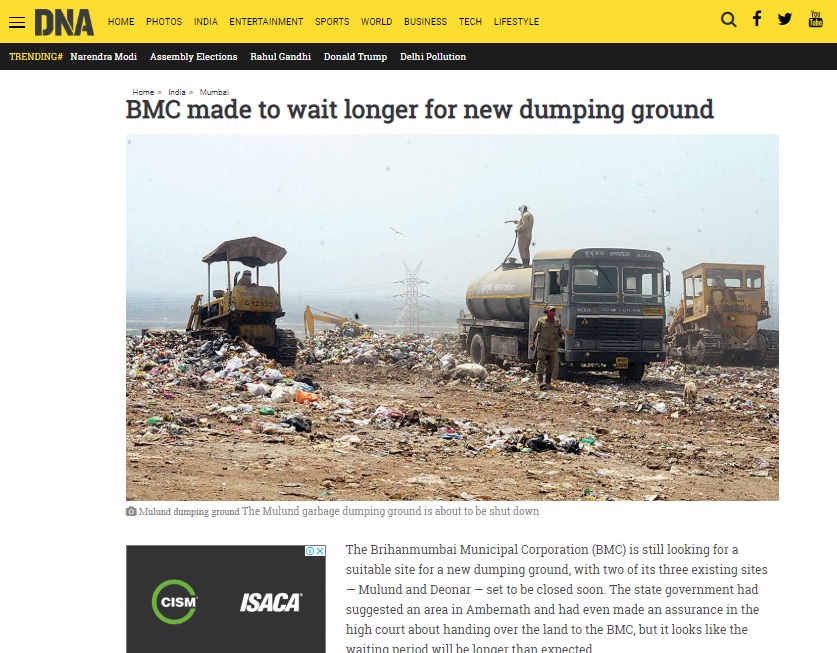Click the ad info icon
This screenshot has width=837, height=653.
(x=310, y=550)
